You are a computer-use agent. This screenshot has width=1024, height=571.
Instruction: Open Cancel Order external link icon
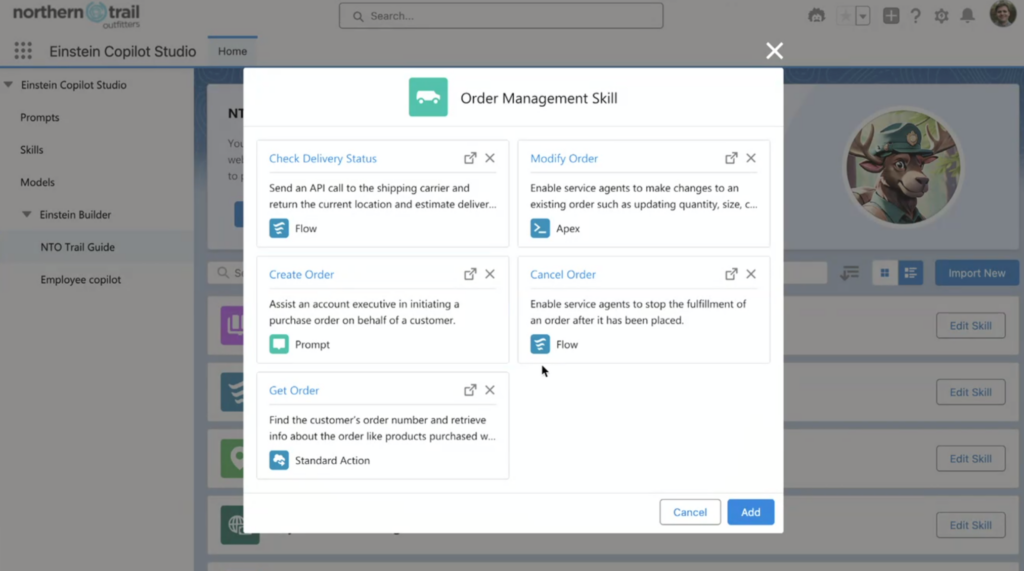coord(731,274)
